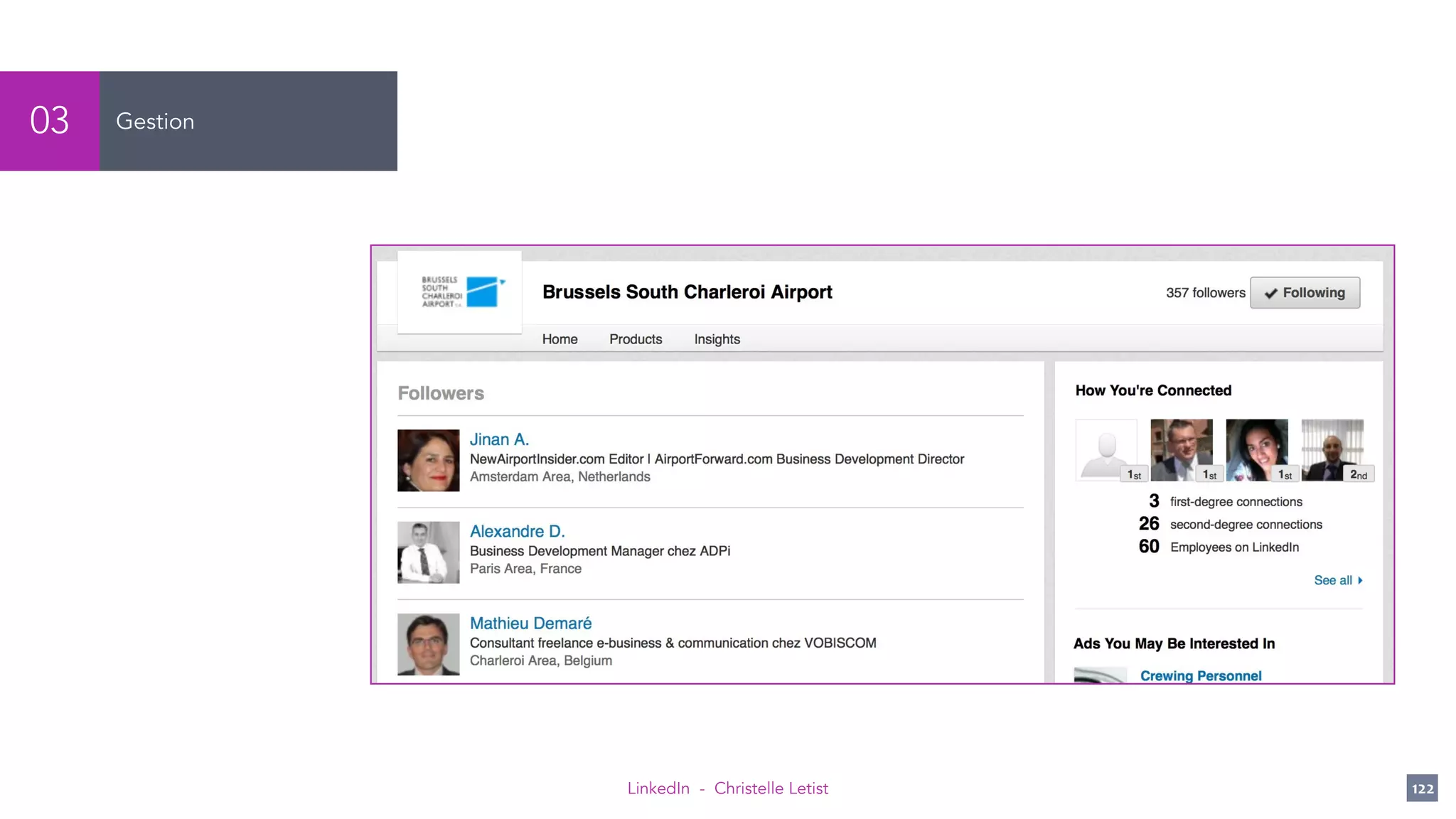Click the 03 section number block
The width and height of the screenshot is (1456, 819).
pos(50,121)
